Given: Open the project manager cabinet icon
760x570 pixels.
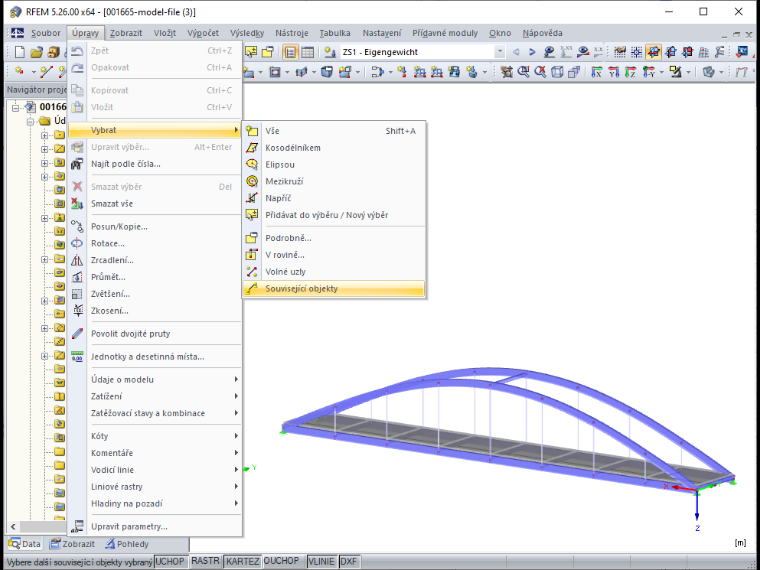Looking at the screenshot, I should point(53,52).
